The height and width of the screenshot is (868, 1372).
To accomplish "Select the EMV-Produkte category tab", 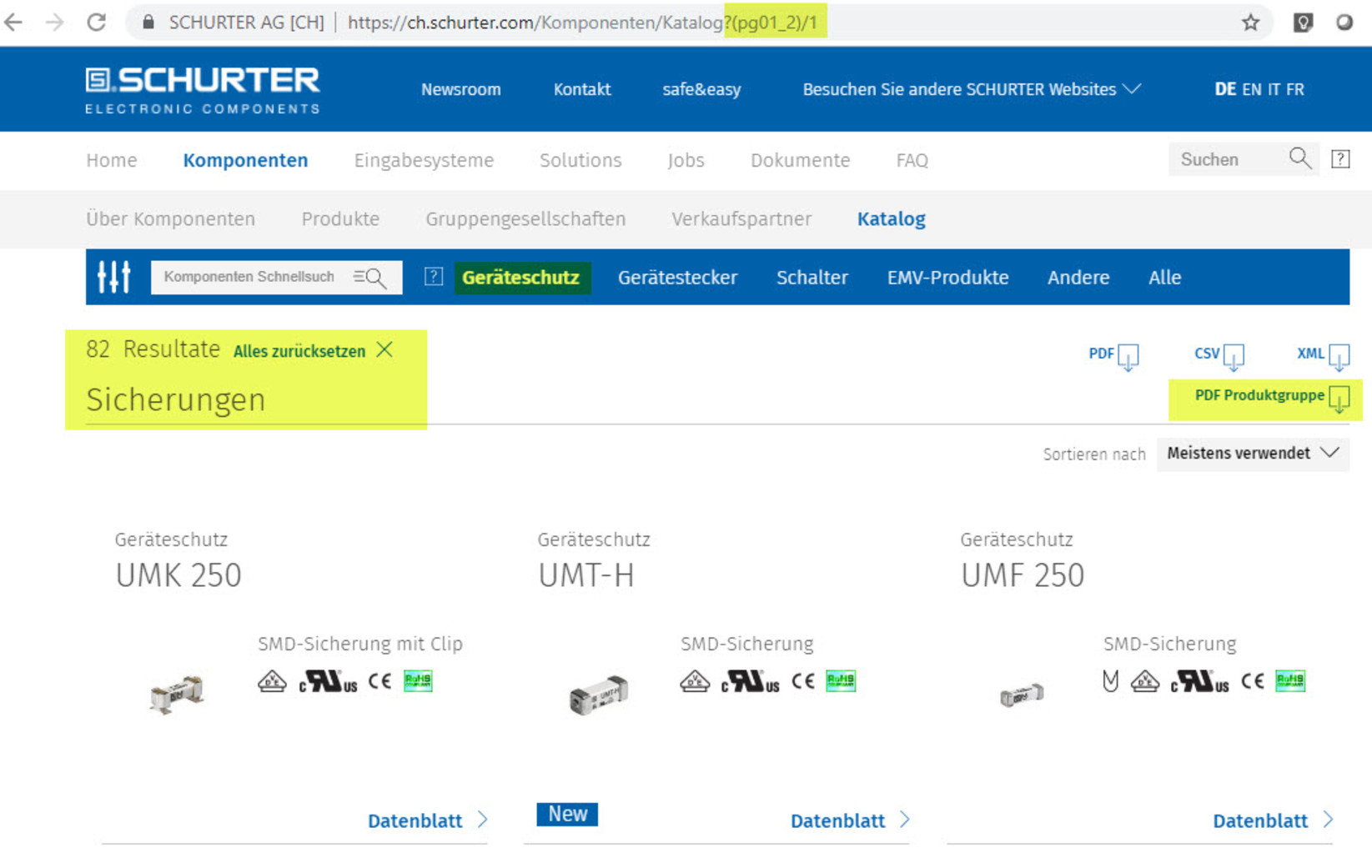I will (x=947, y=278).
